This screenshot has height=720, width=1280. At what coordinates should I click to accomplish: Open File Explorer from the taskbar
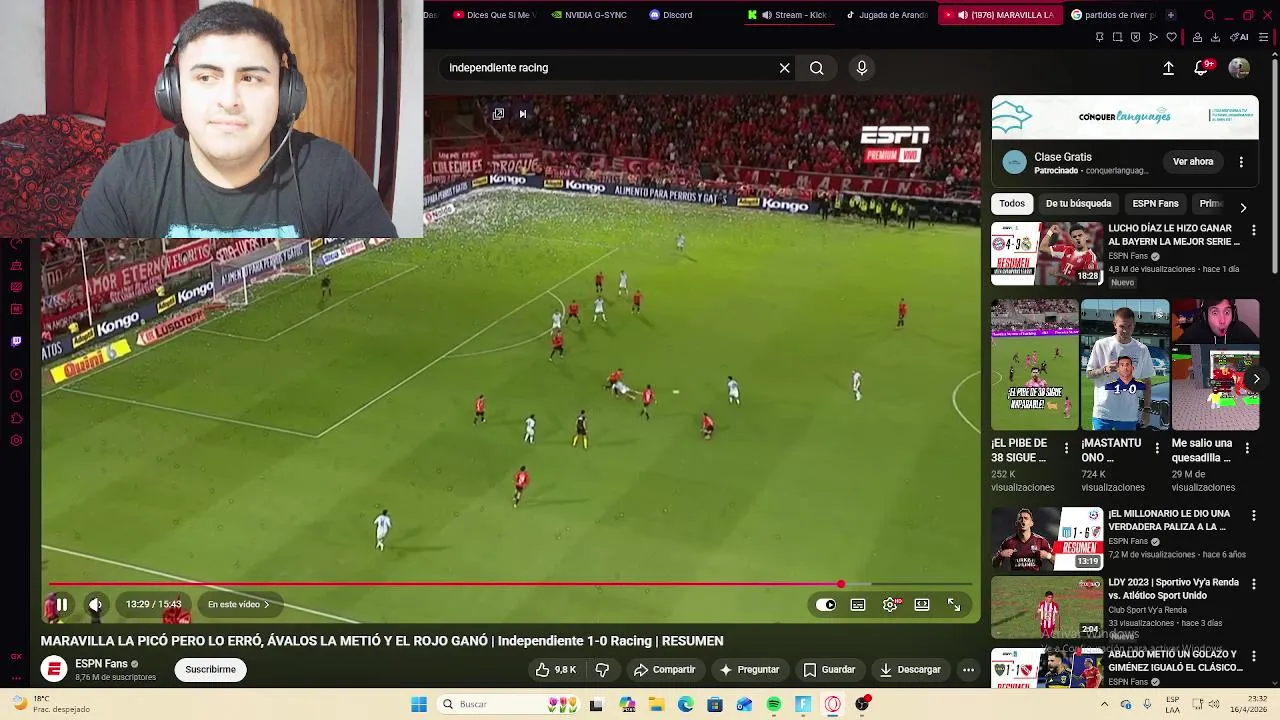pyautogui.click(x=656, y=705)
